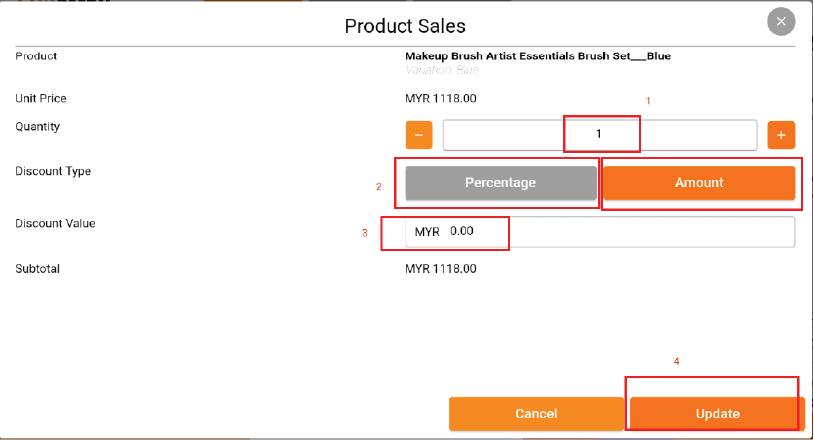The image size is (814, 440).
Task: Click the Variation: Blue text
Action: (442, 70)
